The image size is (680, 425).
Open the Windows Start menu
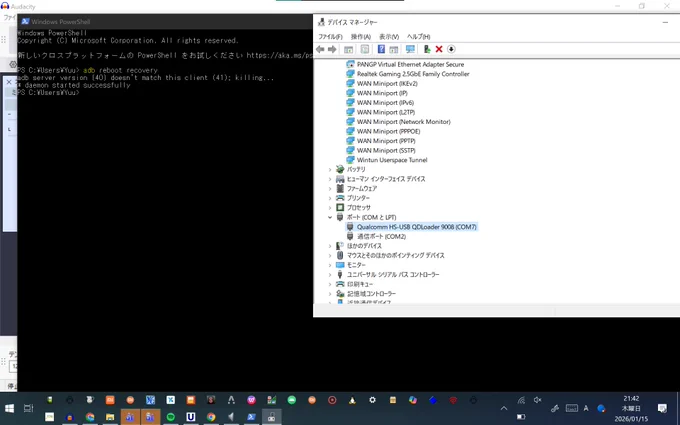[x=9, y=408]
